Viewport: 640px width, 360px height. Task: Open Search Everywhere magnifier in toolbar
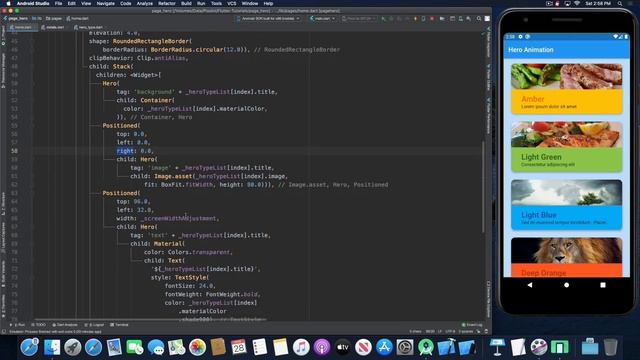[x=479, y=19]
